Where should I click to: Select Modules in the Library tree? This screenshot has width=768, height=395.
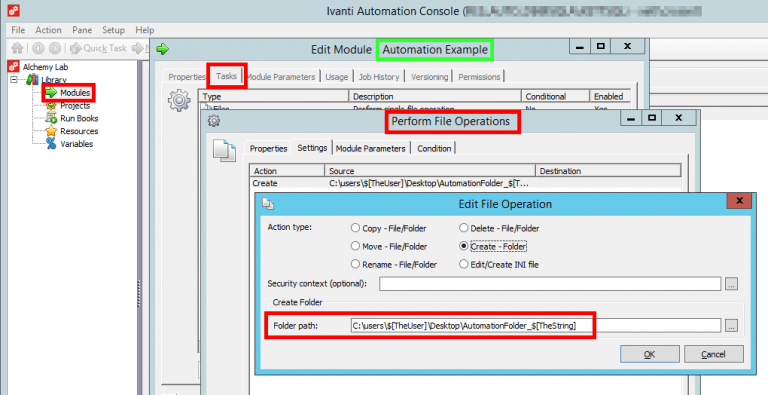[x=75, y=93]
